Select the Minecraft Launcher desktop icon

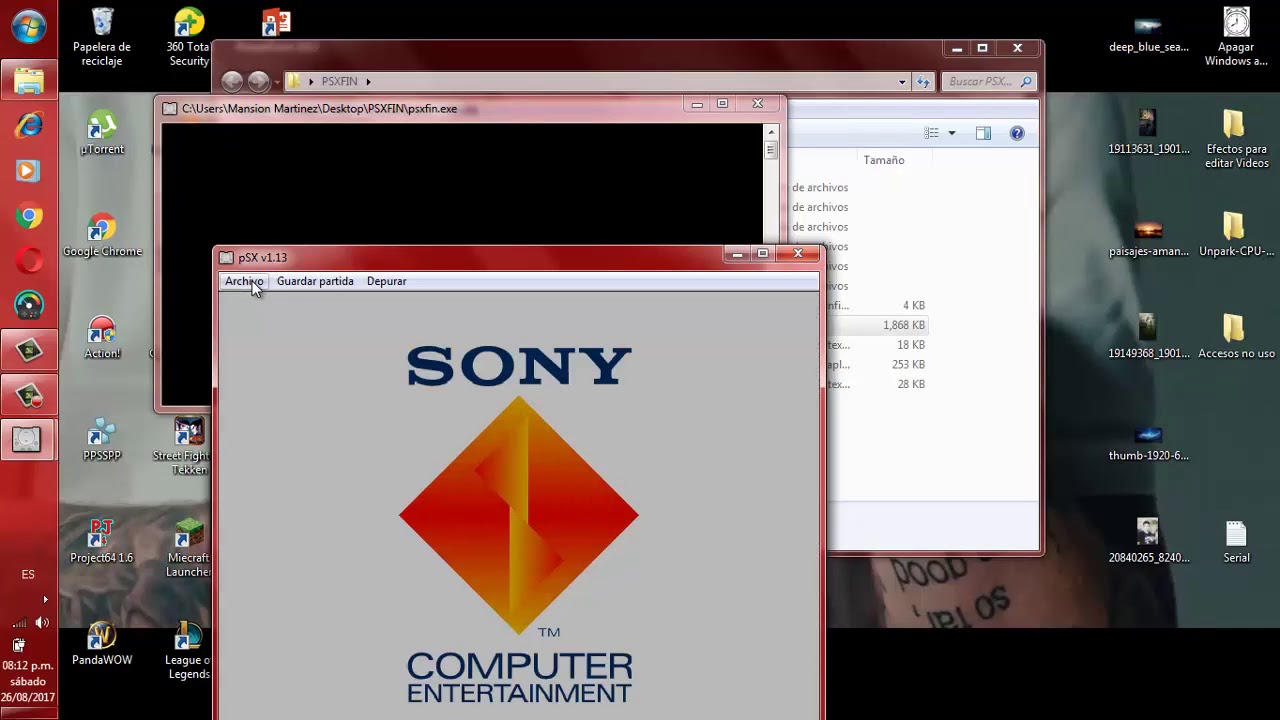(x=188, y=548)
